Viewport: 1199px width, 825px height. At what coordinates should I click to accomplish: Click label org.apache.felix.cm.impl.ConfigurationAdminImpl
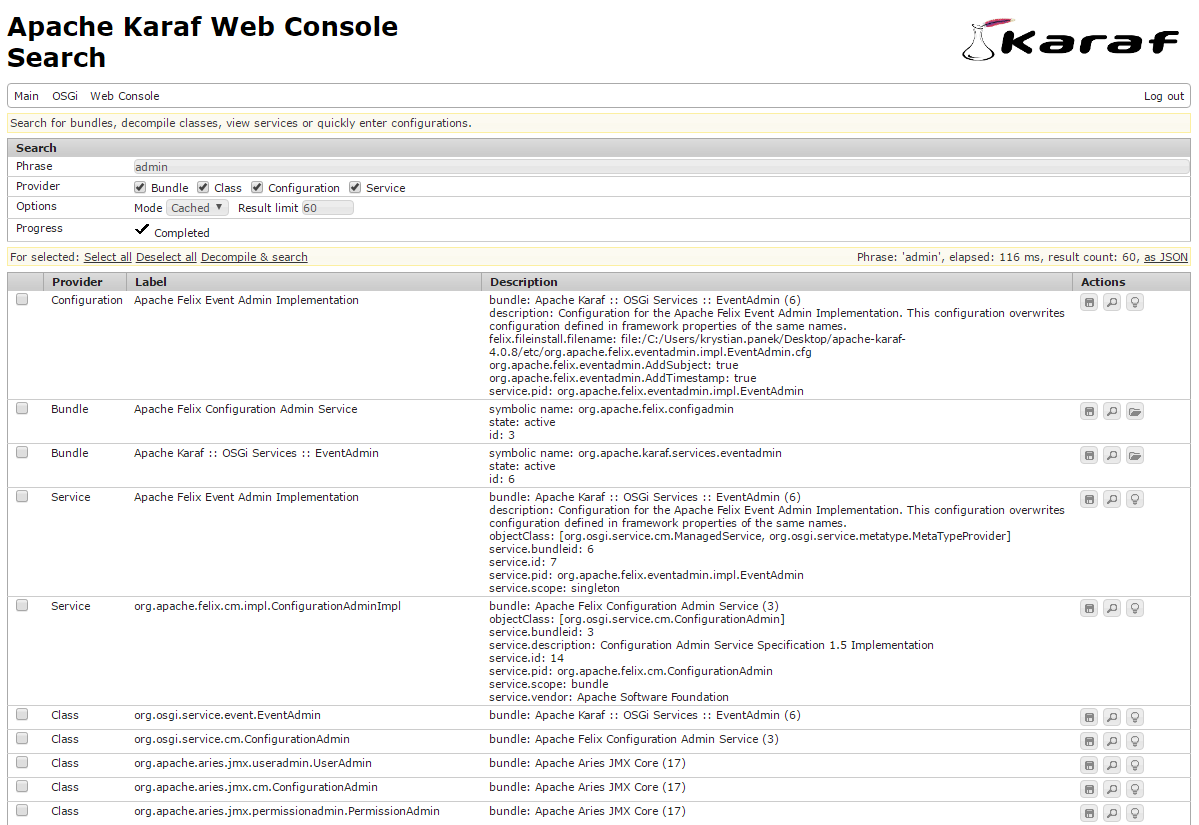pyautogui.click(x=268, y=606)
